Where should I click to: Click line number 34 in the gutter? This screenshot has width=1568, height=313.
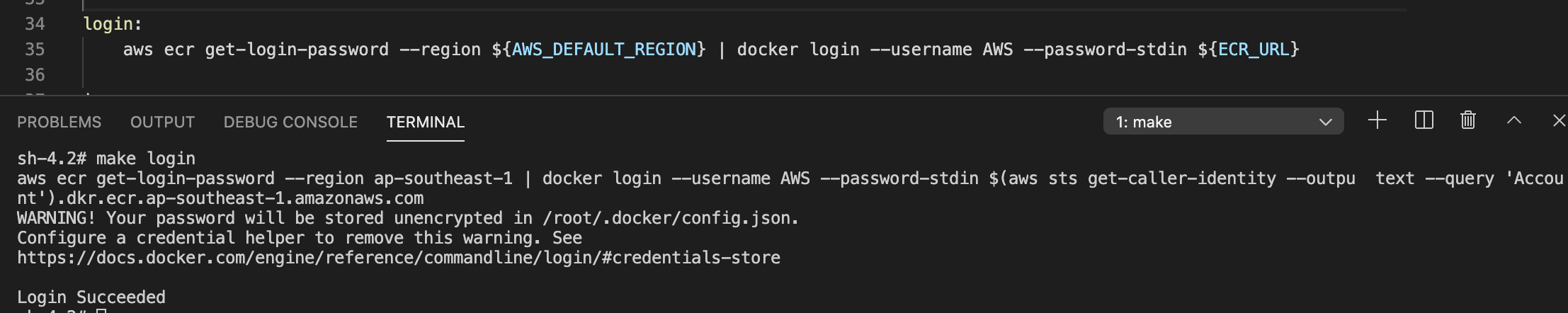pyautogui.click(x=35, y=24)
